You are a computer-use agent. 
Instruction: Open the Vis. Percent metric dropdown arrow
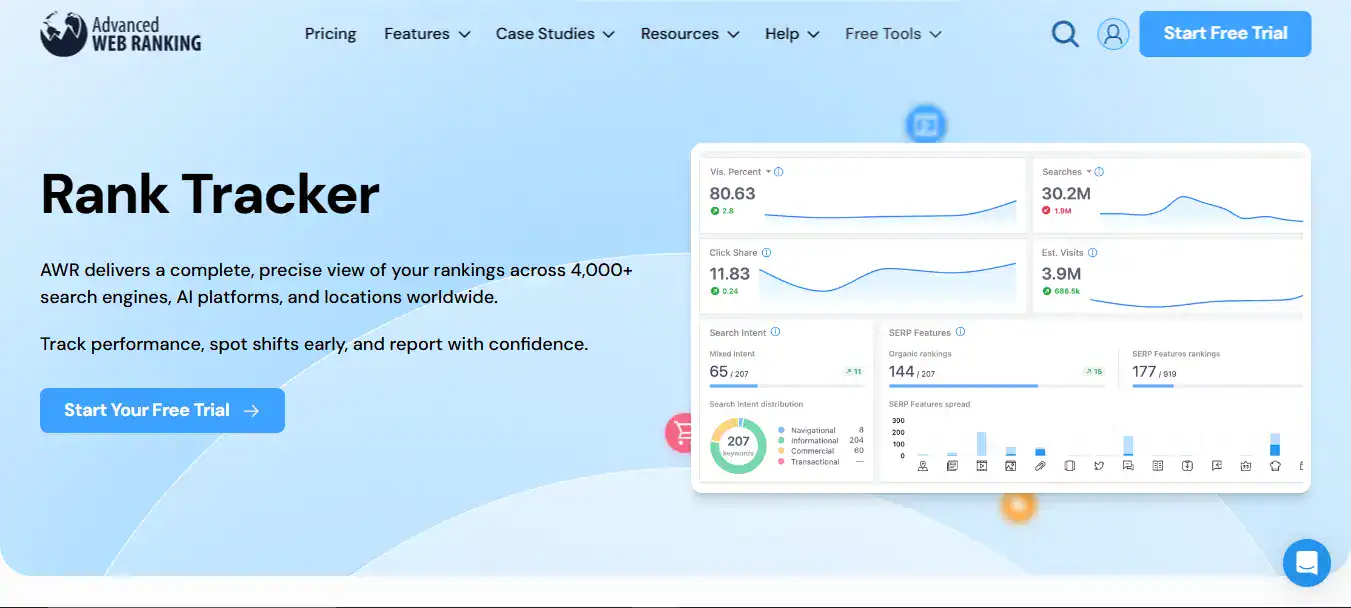pos(768,172)
